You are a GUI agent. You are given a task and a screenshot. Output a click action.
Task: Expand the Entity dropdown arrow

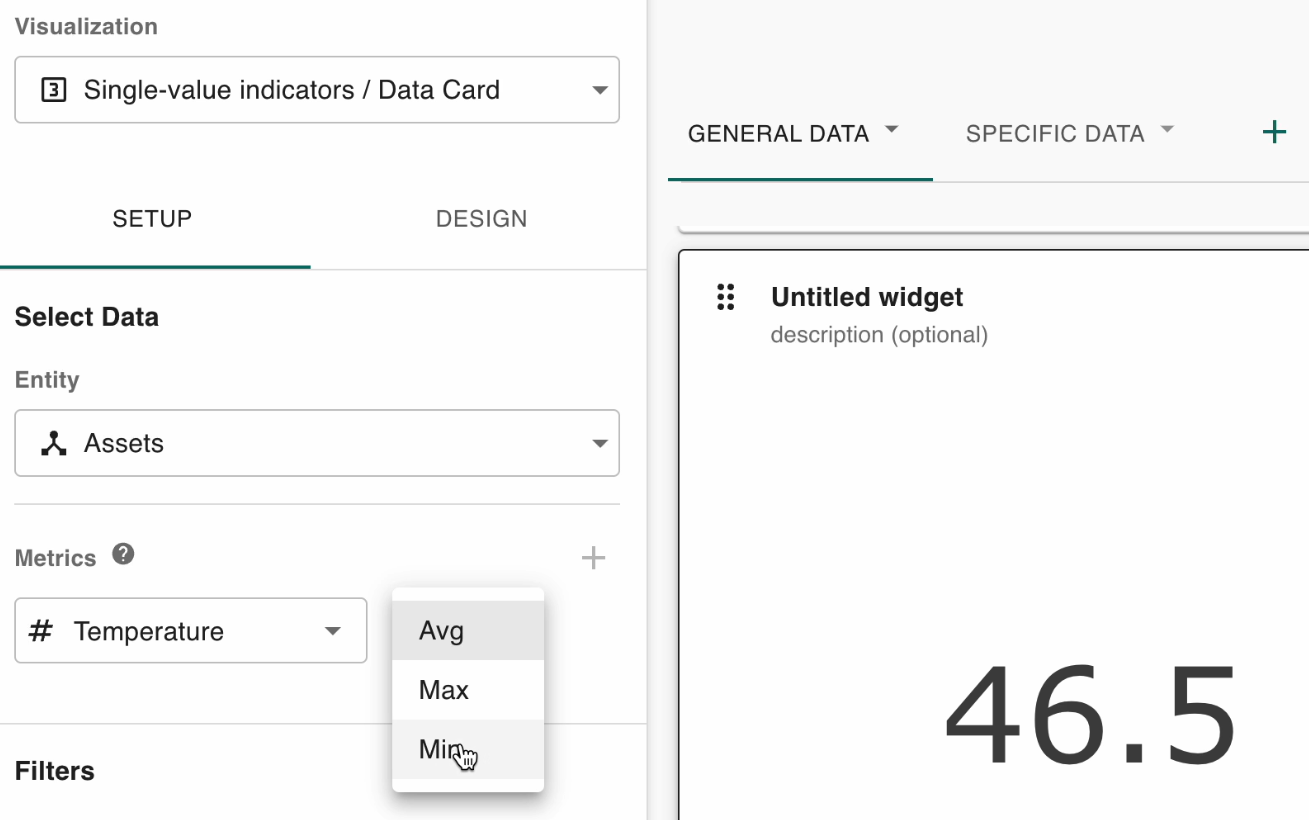(599, 444)
